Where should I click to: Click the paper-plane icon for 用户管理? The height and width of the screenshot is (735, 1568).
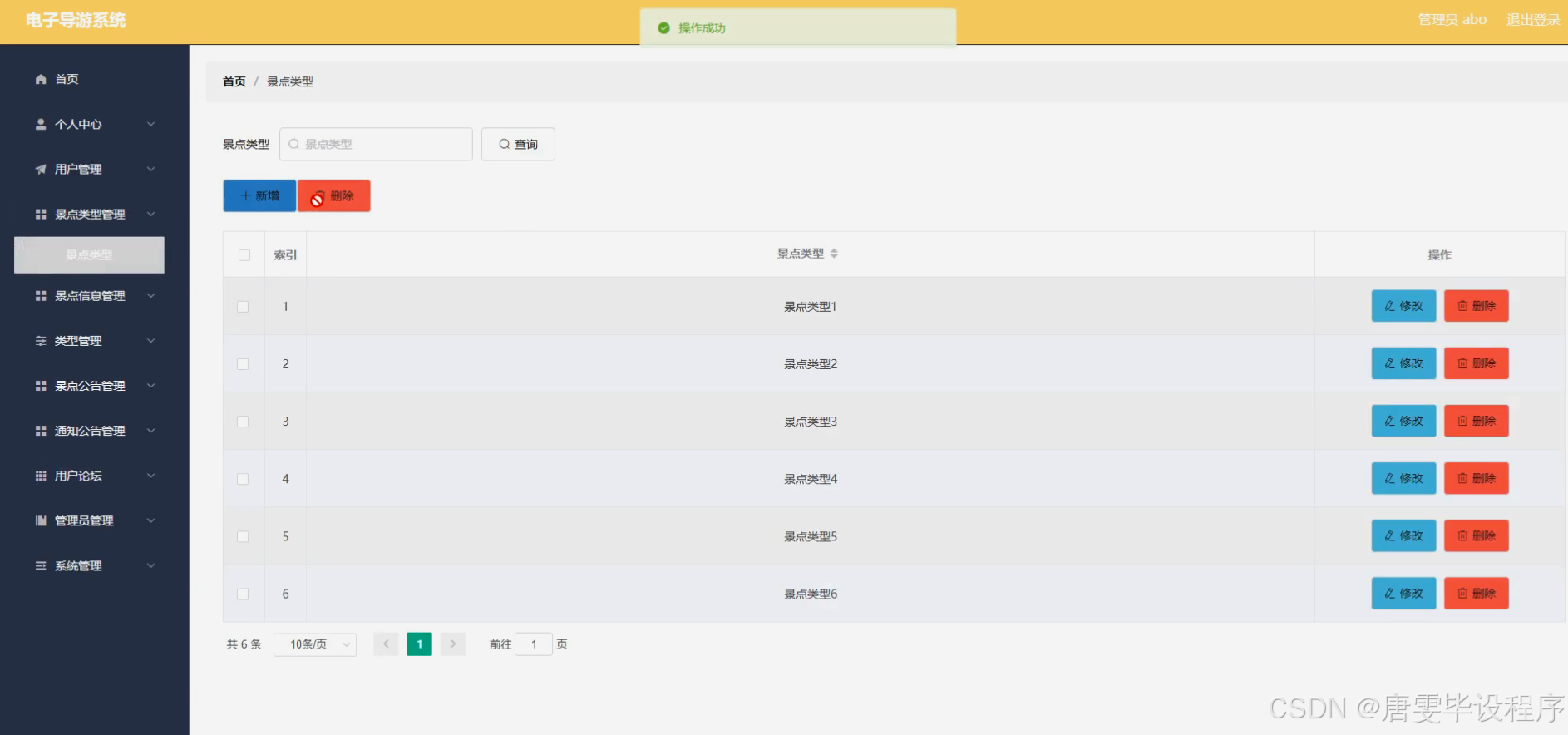click(x=41, y=169)
